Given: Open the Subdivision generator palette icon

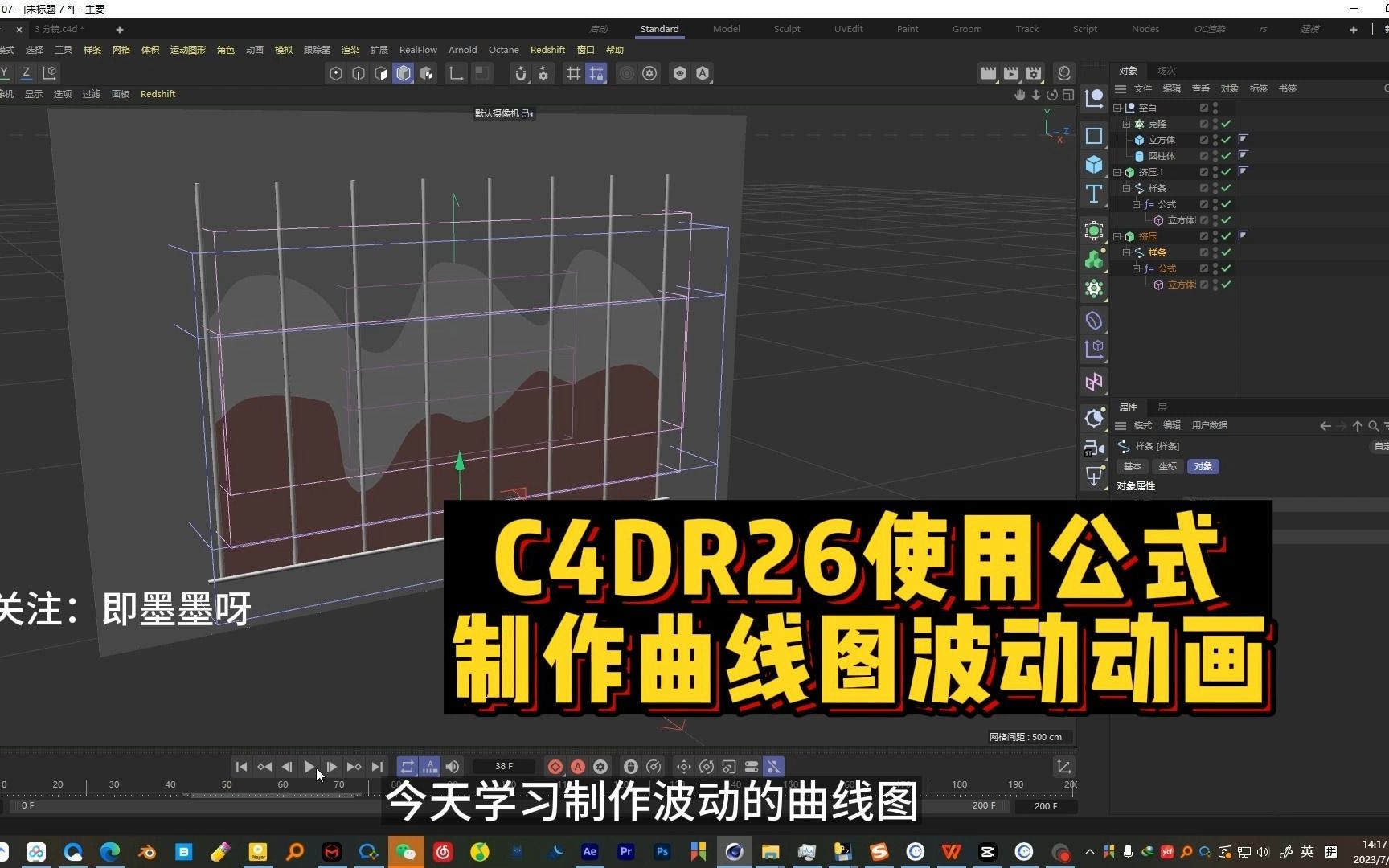Looking at the screenshot, I should (x=1094, y=231).
